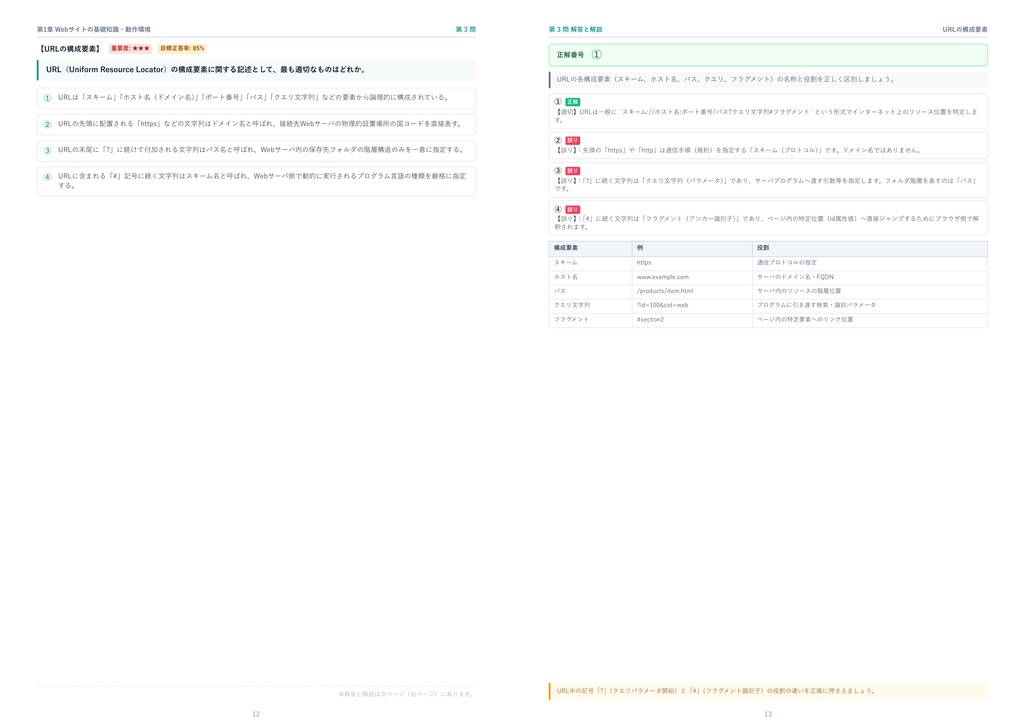Viewport: 1024px width, 724px height.
Task: Click explanation ① text beginning '【適切】URLは一般に'
Action: (766, 116)
